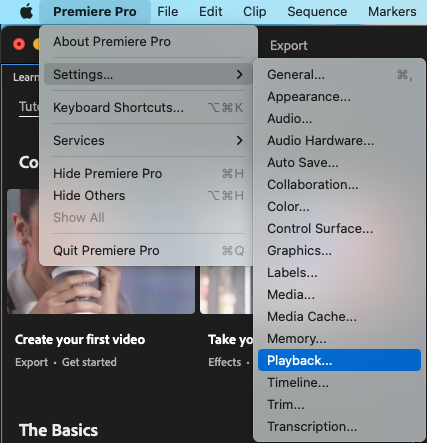Open Auto Save... settings
The height and width of the screenshot is (443, 427).
[x=339, y=163]
